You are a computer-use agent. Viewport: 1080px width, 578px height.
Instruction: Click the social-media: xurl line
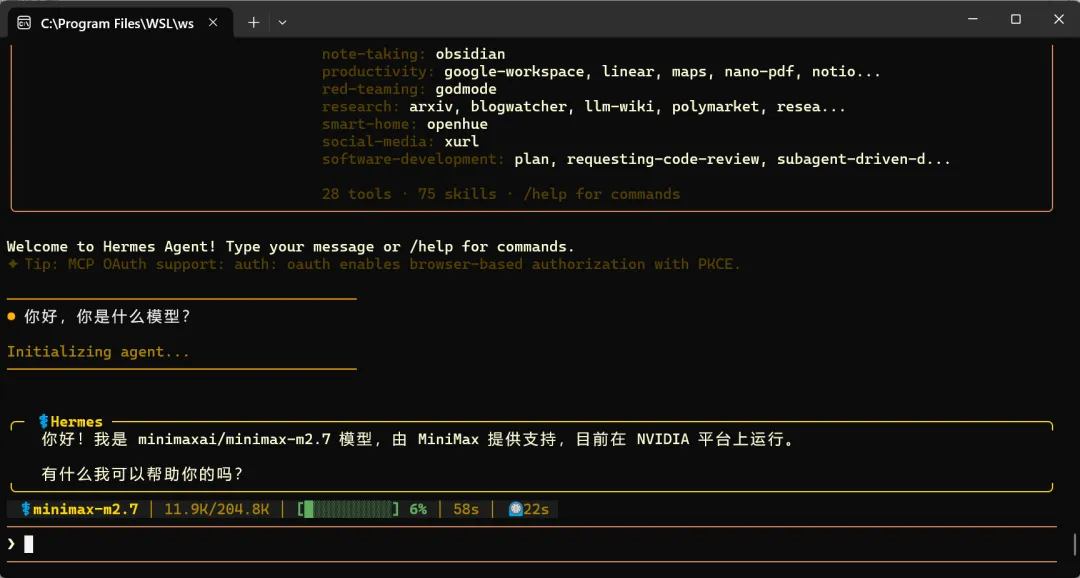[400, 142]
